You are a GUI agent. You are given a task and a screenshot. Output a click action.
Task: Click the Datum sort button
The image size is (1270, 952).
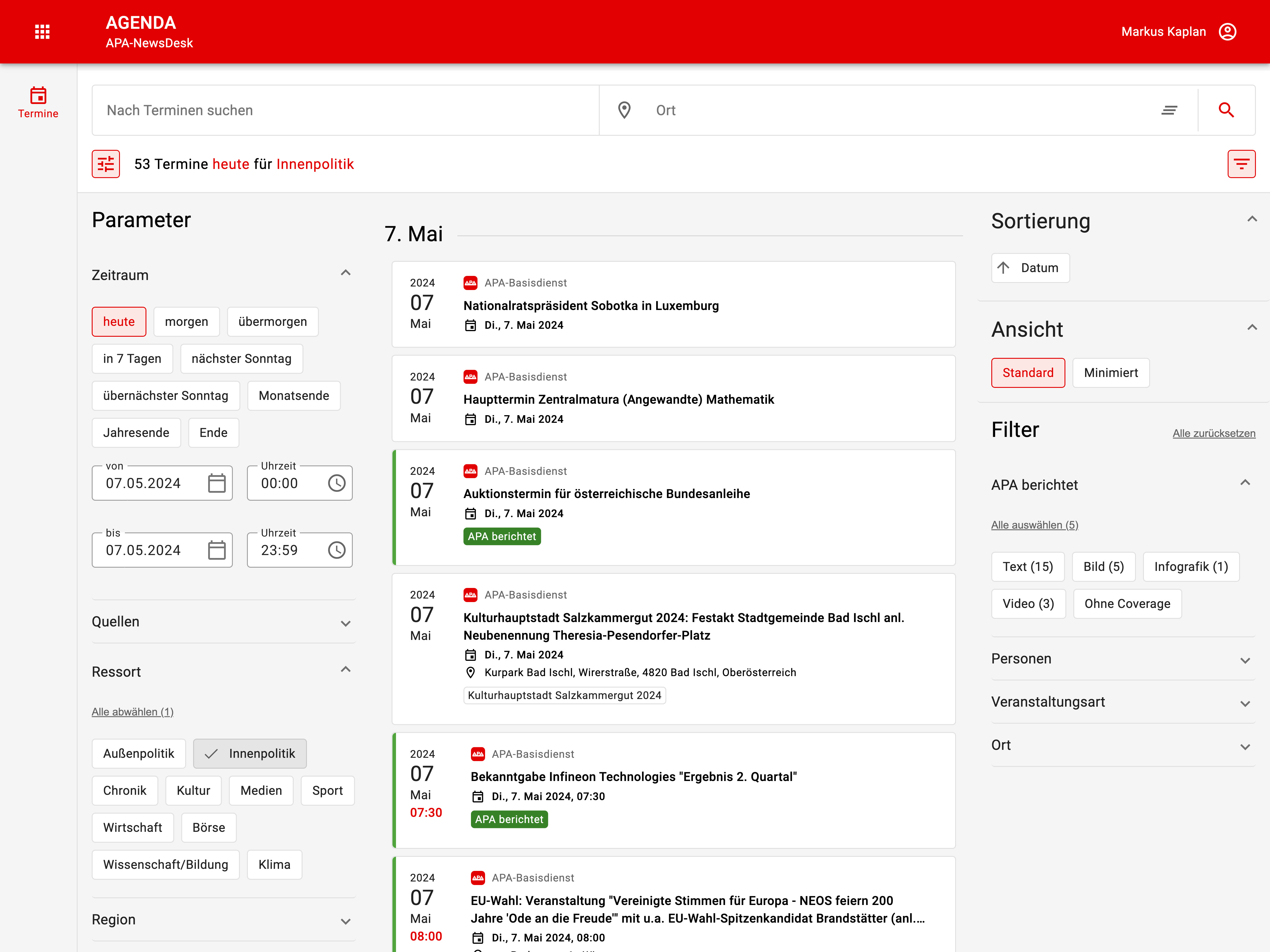coord(1030,268)
